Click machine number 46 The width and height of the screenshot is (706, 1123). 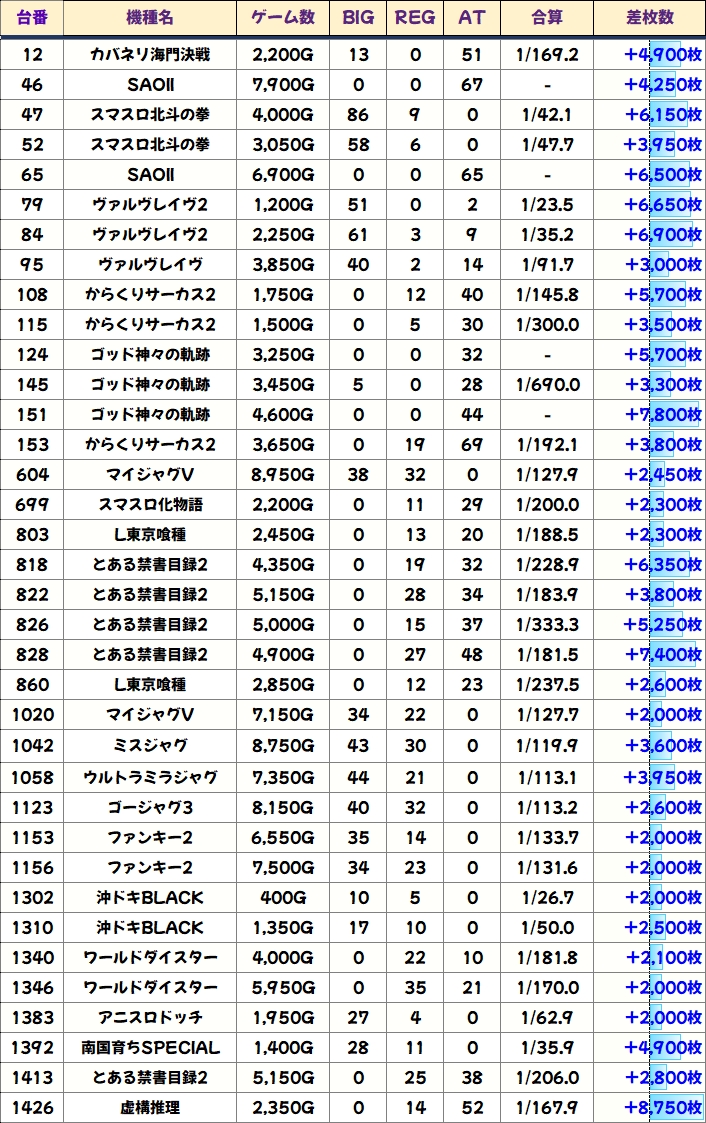point(32,85)
